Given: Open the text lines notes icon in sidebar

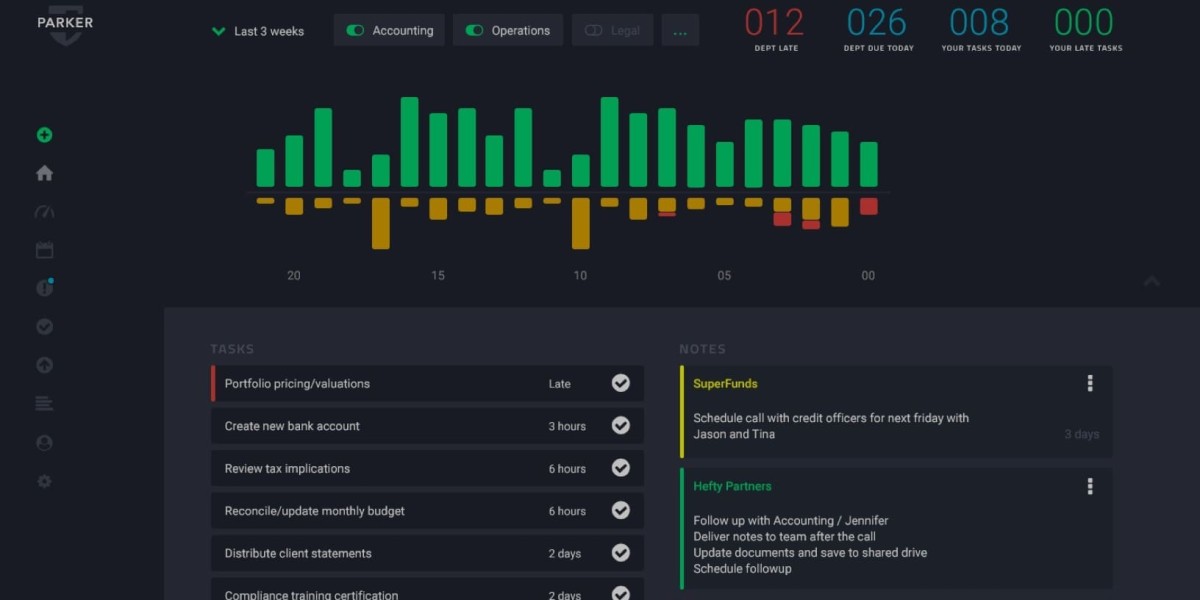Looking at the screenshot, I should coord(44,404).
